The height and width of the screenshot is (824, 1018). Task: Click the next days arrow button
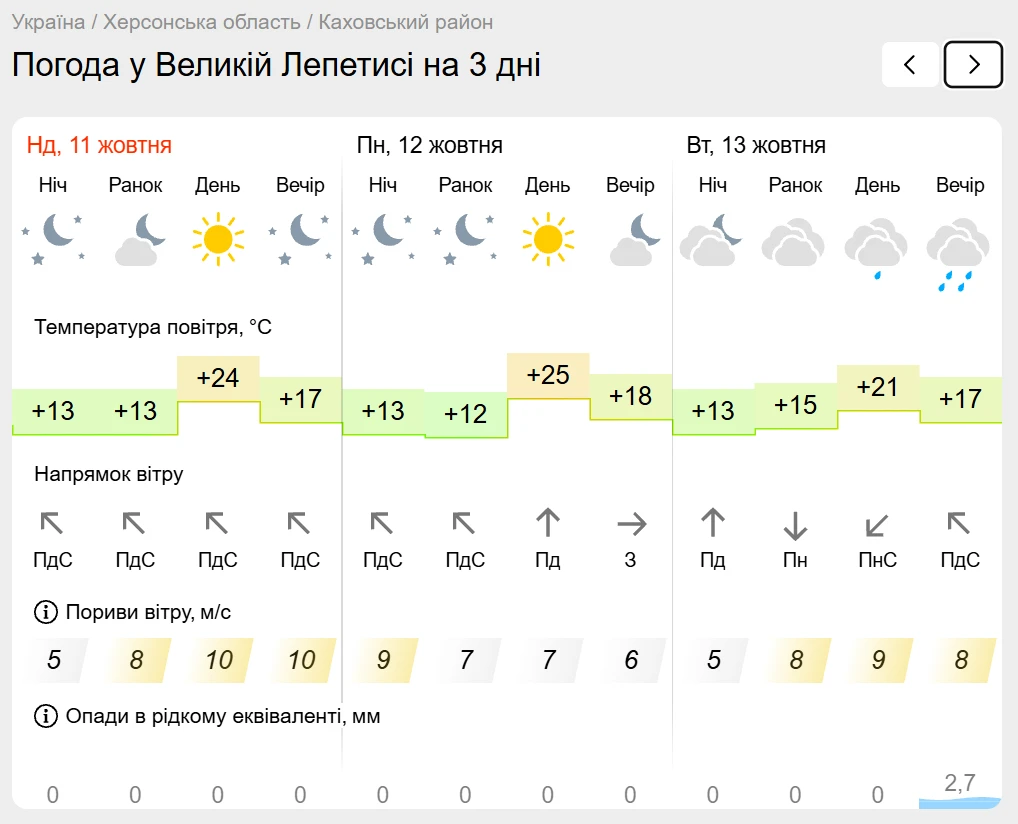pyautogui.click(x=973, y=64)
